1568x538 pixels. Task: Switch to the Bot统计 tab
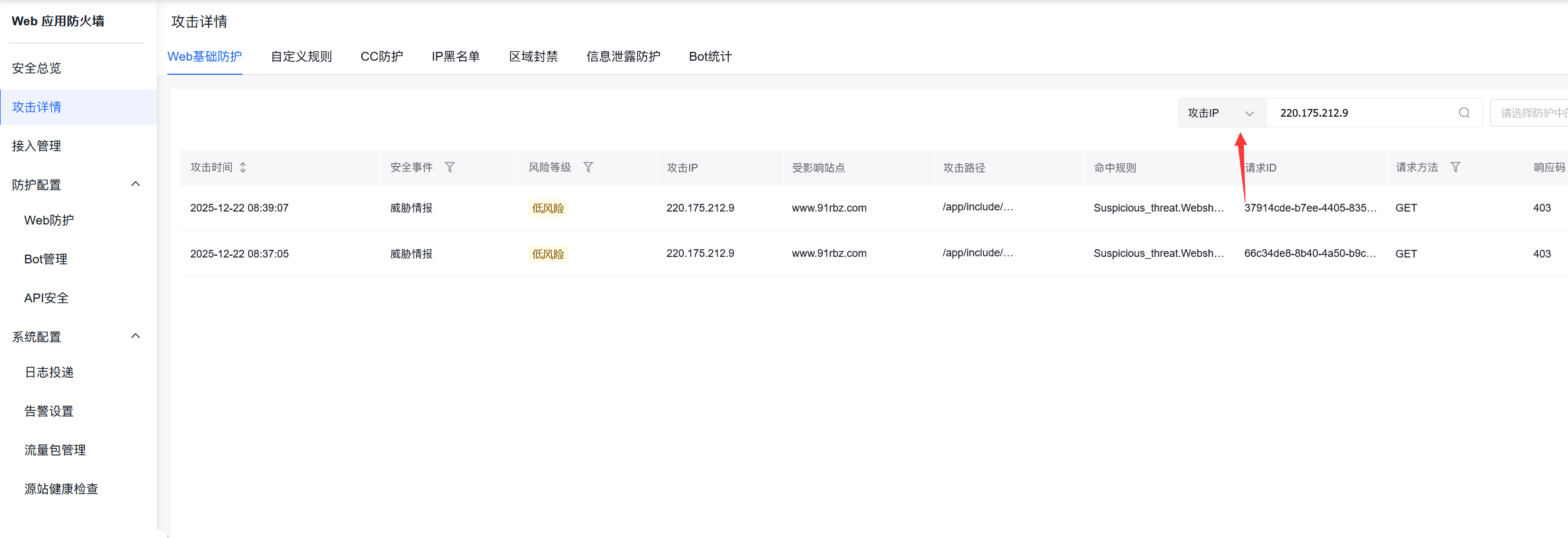point(710,56)
